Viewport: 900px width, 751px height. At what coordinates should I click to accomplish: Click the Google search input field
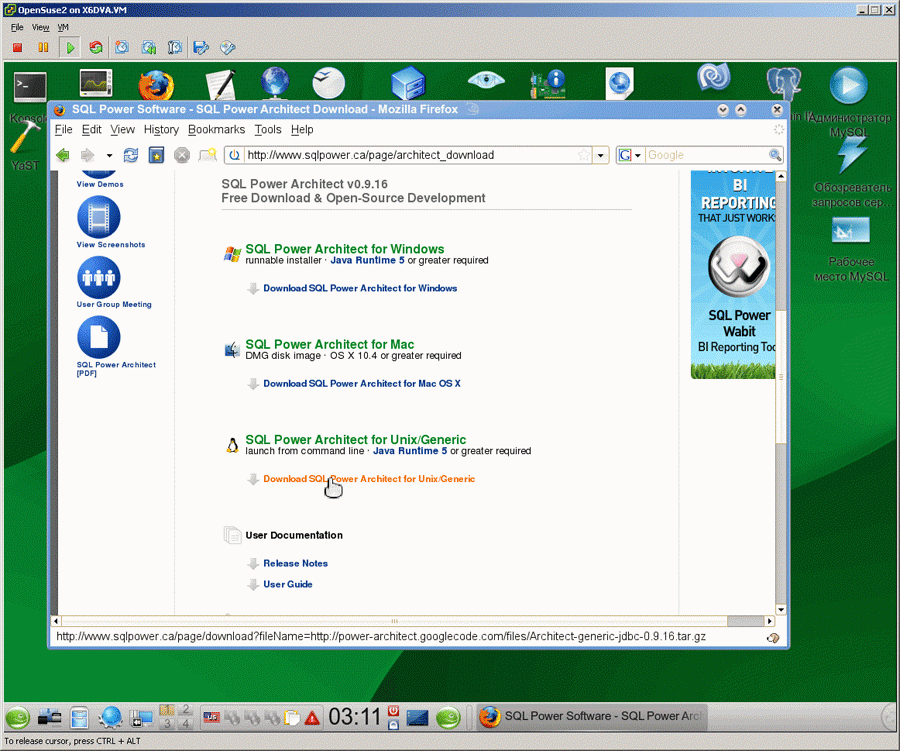click(x=707, y=155)
